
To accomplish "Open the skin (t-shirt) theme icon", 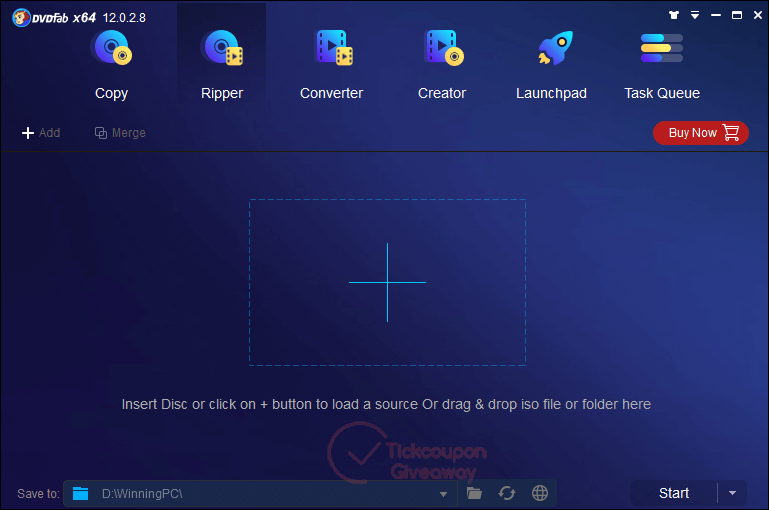I will [674, 15].
